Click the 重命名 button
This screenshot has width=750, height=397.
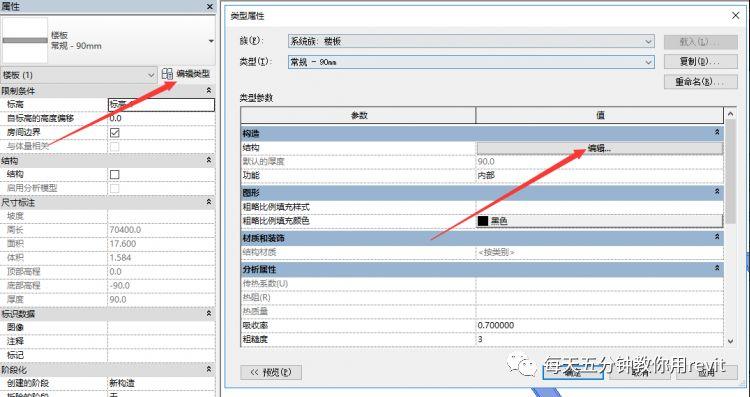pyautogui.click(x=701, y=82)
